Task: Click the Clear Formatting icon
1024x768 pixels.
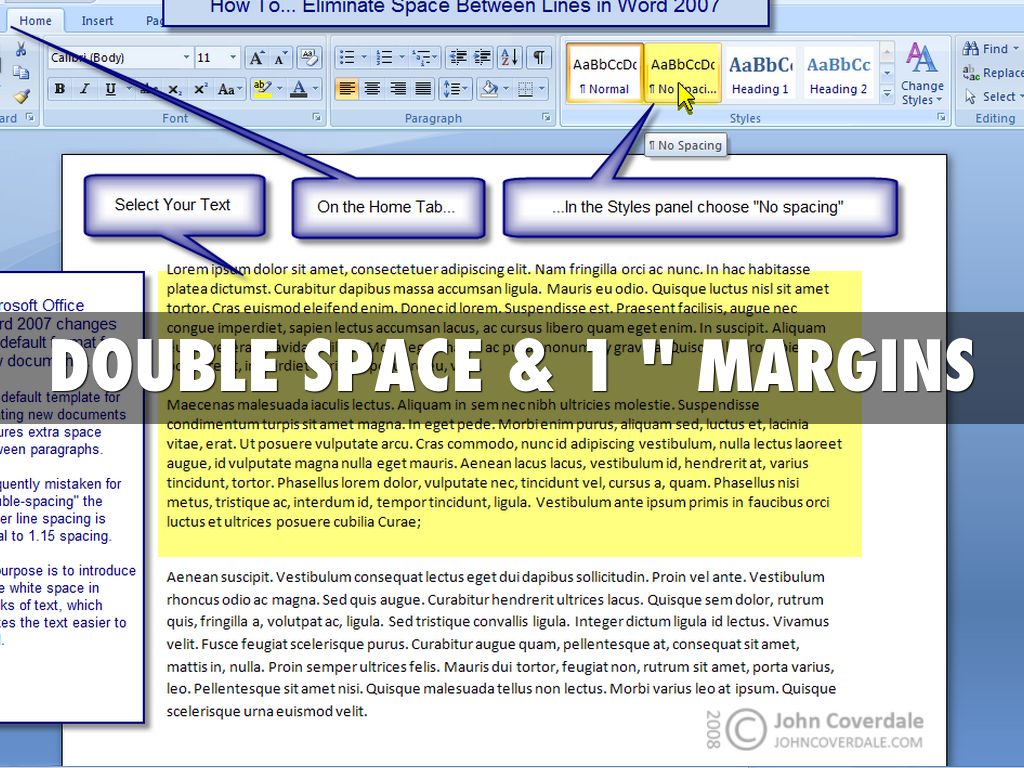Action: (308, 57)
